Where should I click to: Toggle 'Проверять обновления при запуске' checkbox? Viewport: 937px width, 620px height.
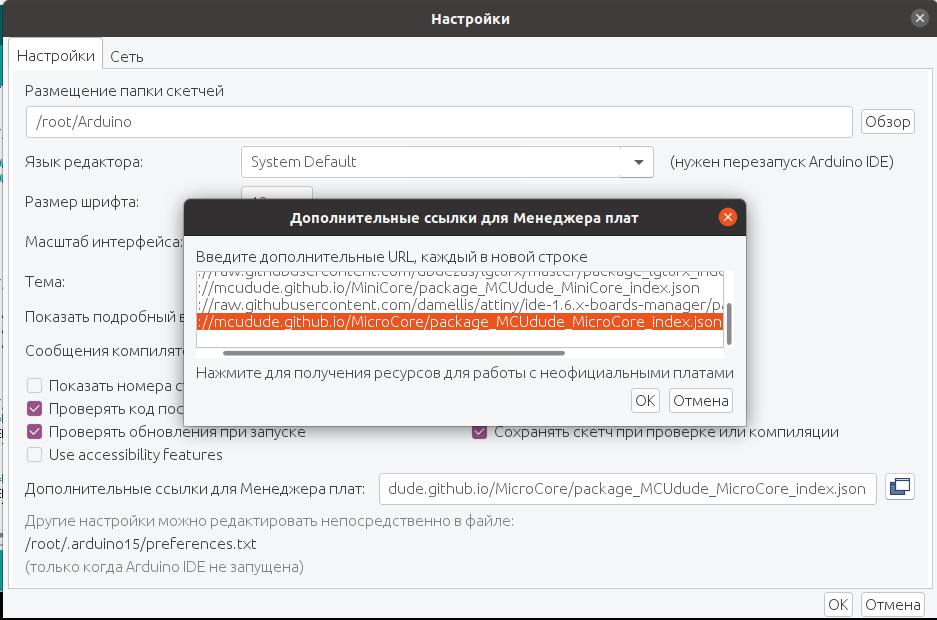point(35,431)
